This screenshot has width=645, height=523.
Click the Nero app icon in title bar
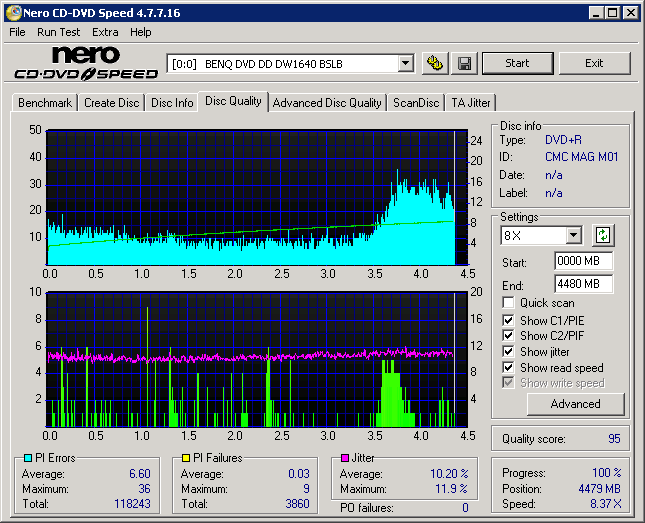[x=12, y=12]
